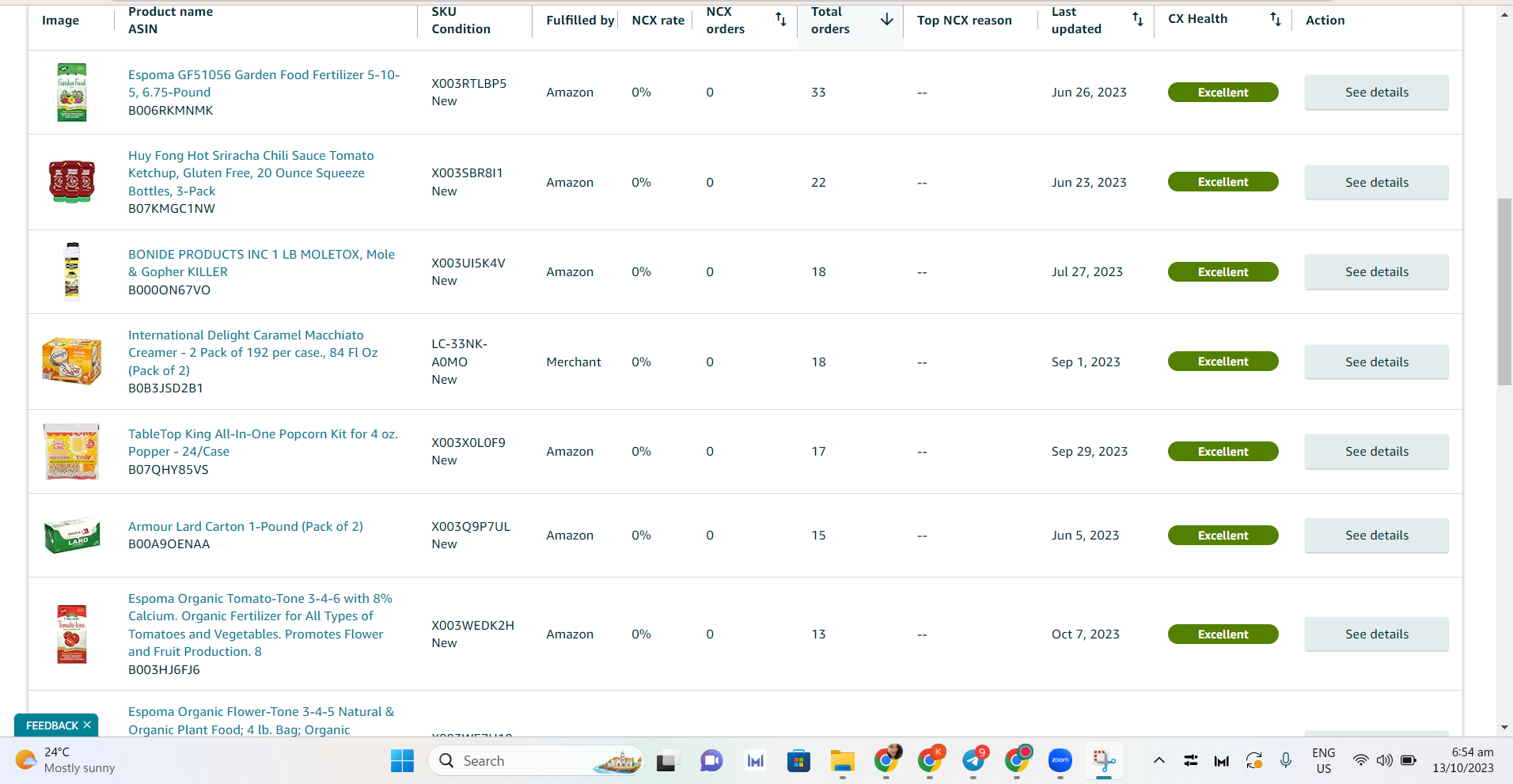Click the microphone tray icon
This screenshot has height=784, width=1513.
point(1286,761)
